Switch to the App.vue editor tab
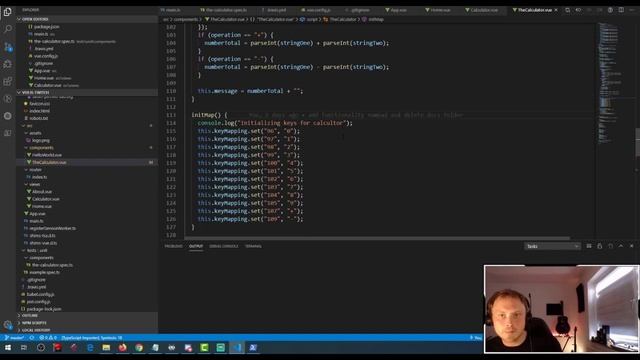 point(397,10)
